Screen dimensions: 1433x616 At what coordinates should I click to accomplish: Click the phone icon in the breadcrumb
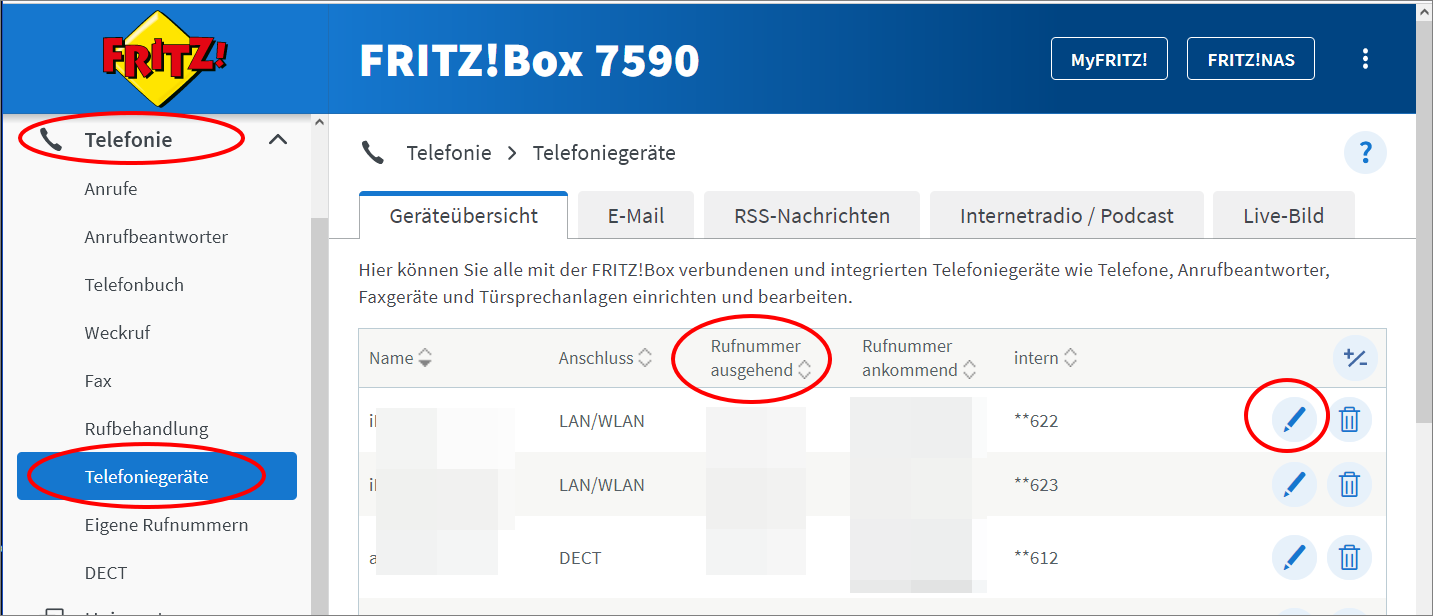click(x=373, y=153)
